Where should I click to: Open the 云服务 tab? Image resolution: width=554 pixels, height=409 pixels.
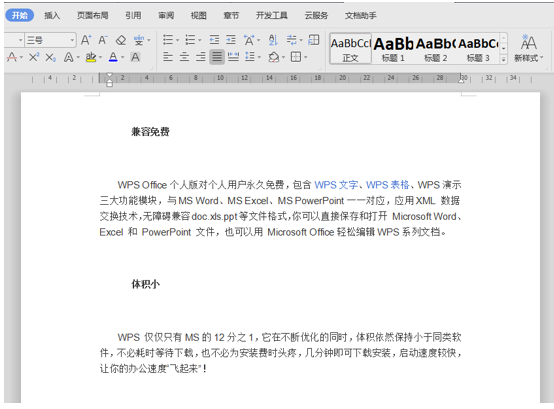(x=316, y=15)
